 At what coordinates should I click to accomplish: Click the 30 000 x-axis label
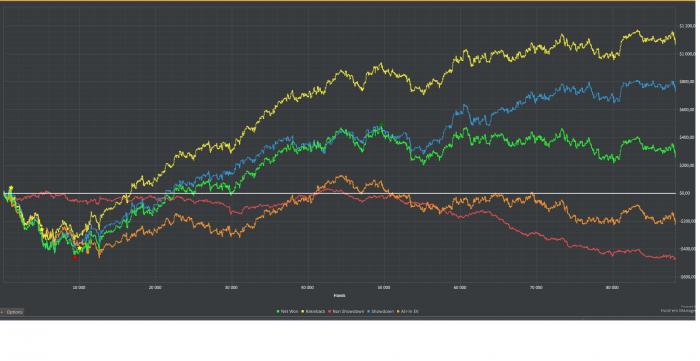tap(231, 287)
